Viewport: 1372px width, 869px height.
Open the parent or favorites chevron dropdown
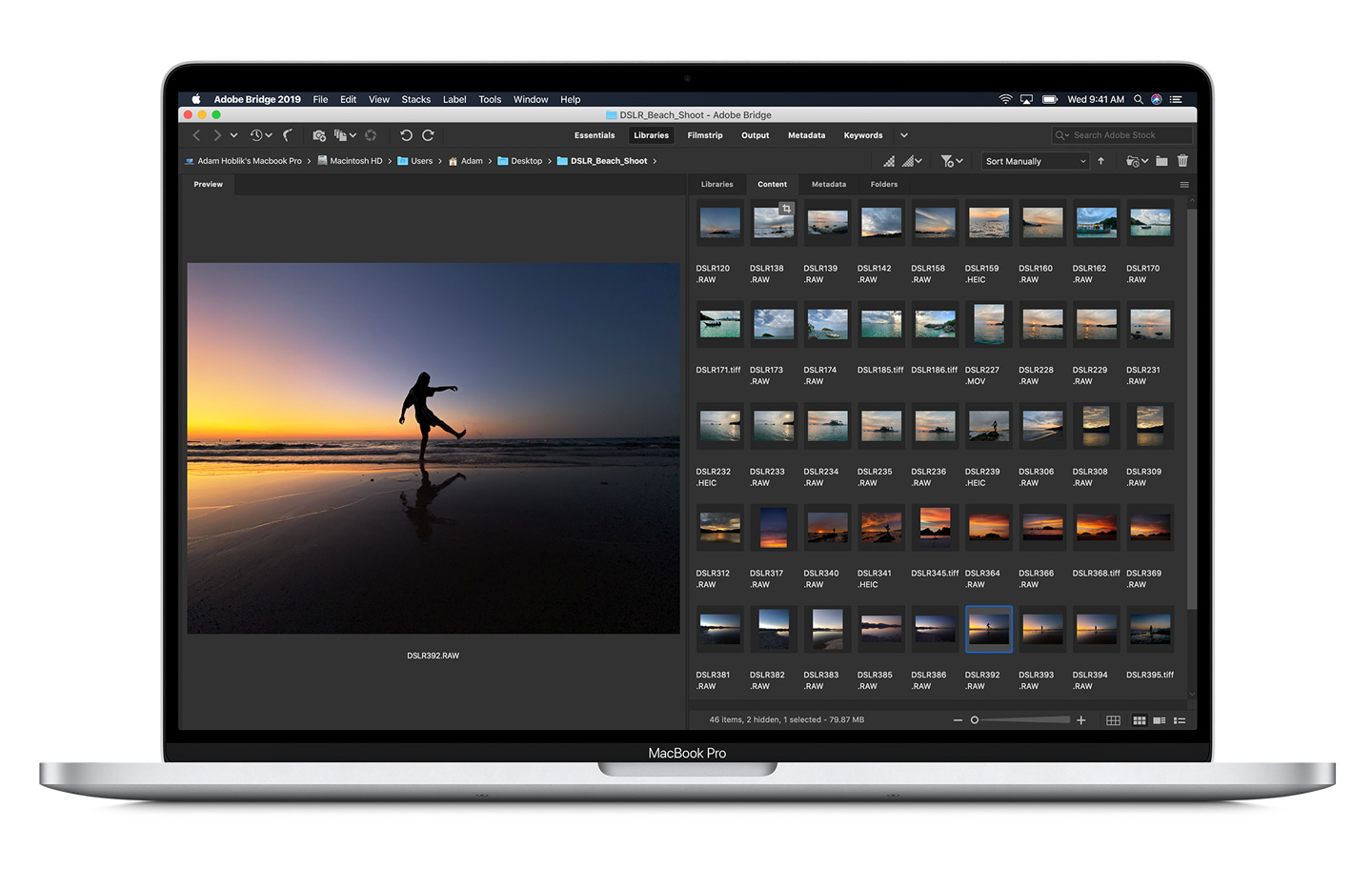click(x=233, y=135)
